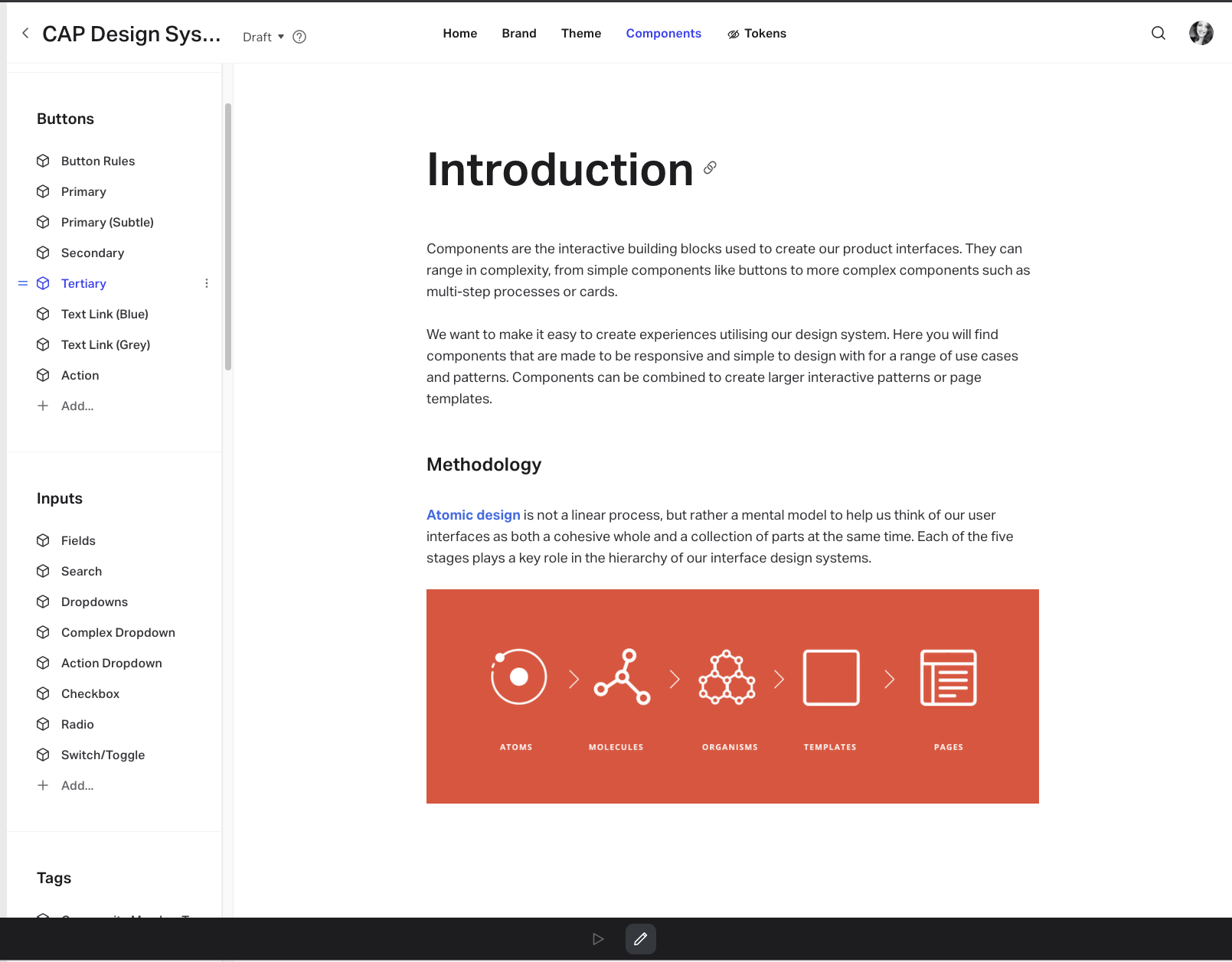The image size is (1232, 962).
Task: Open the three-dot menu next to Tertiary
Action: 207,283
